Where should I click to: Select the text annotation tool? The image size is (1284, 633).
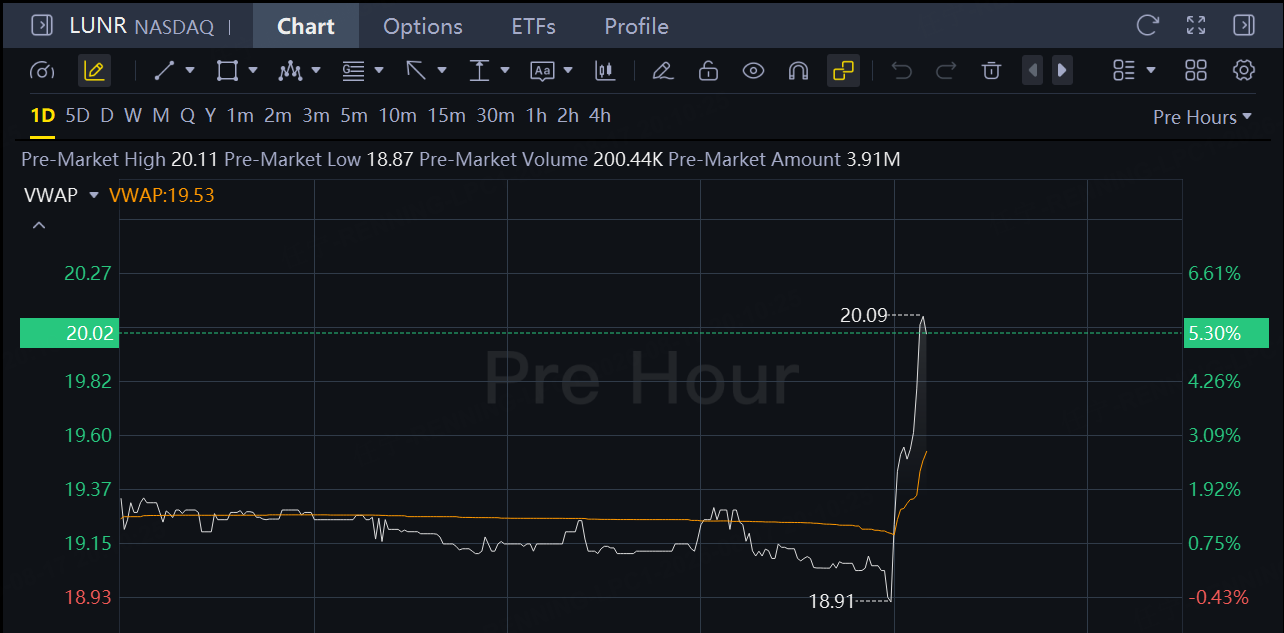(542, 70)
